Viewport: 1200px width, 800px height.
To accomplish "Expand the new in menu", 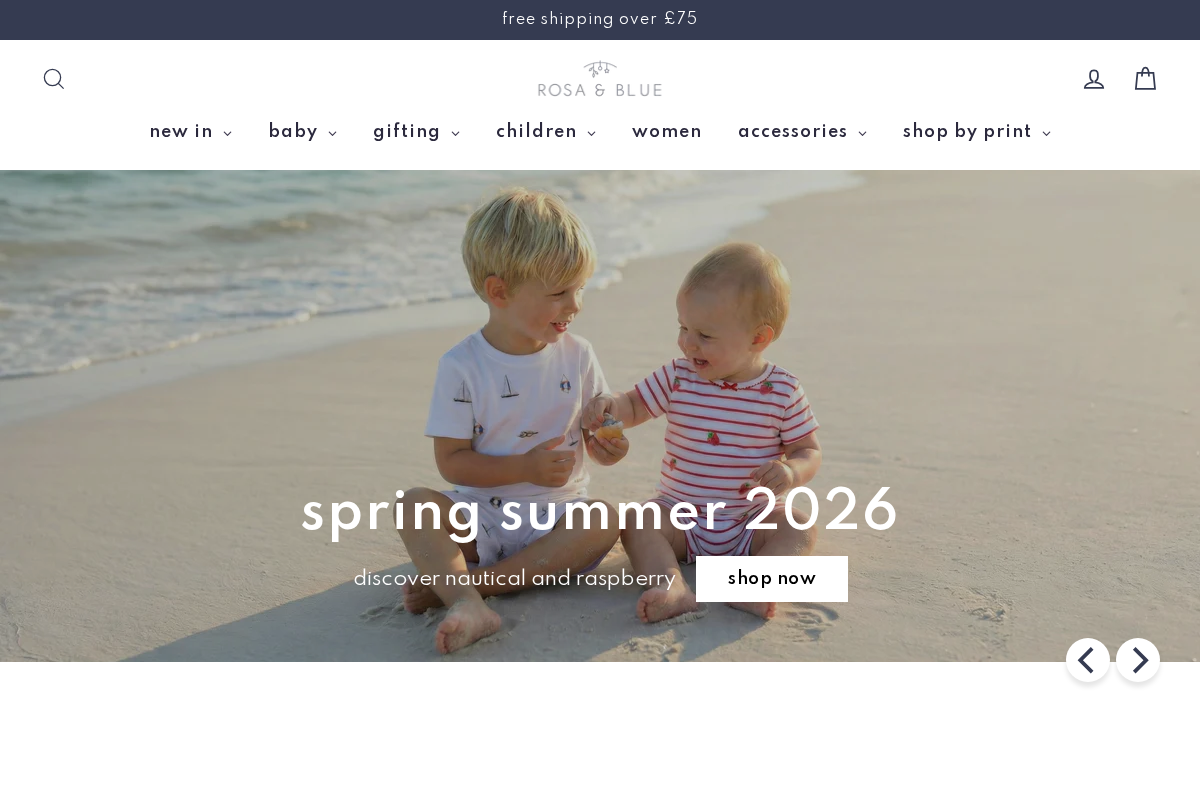I will [191, 132].
